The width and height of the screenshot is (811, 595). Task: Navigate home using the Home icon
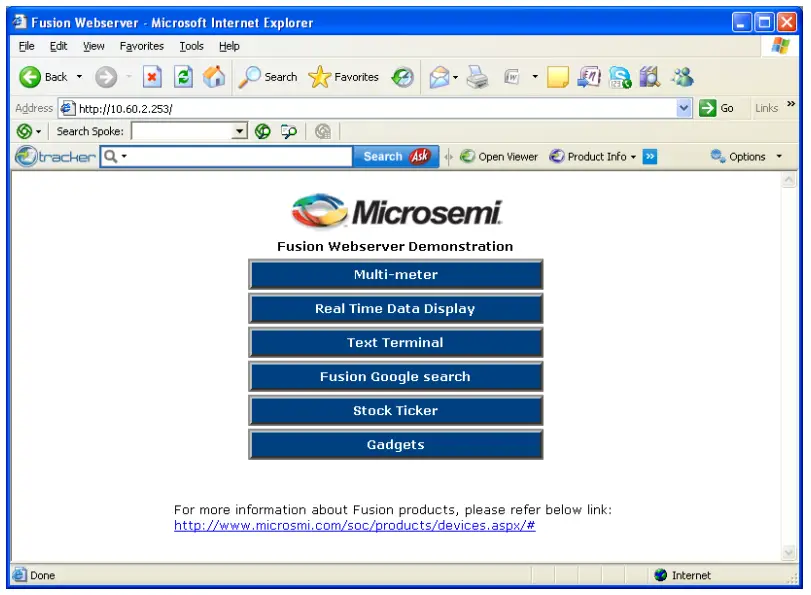210,77
